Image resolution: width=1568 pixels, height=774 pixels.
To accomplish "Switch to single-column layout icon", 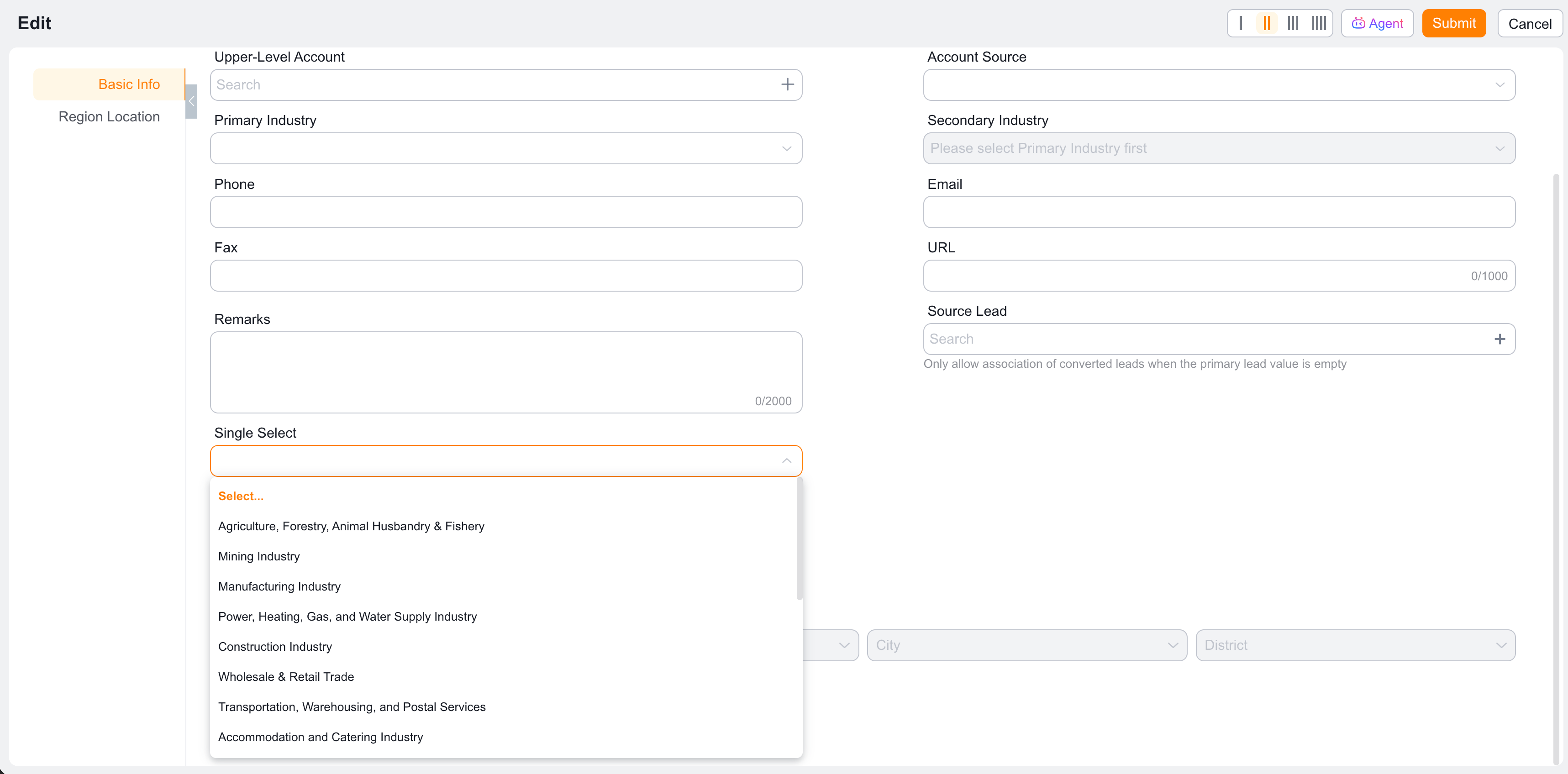I will [x=1241, y=24].
